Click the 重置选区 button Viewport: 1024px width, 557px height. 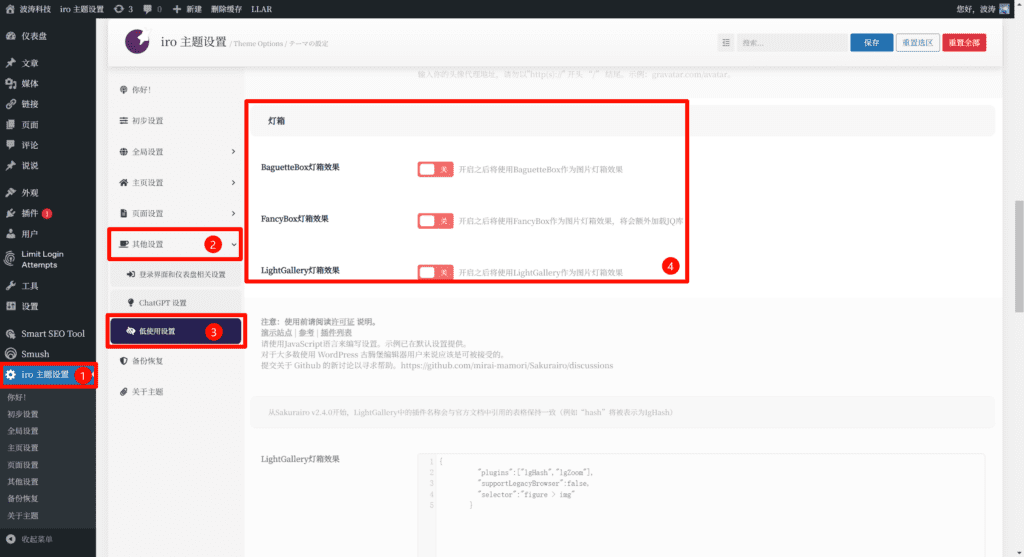tap(918, 42)
